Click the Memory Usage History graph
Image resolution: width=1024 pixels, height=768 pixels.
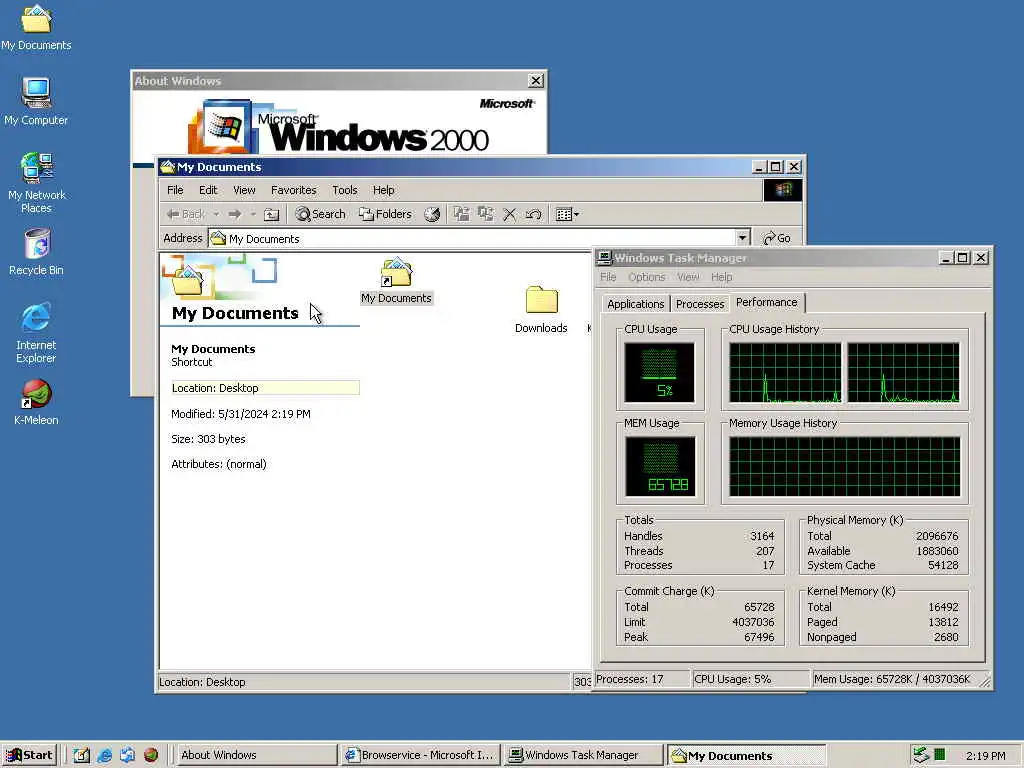tap(844, 466)
